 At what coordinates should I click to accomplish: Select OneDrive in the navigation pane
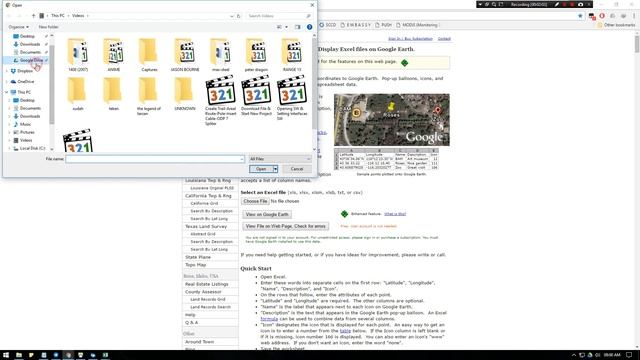coord(26,82)
